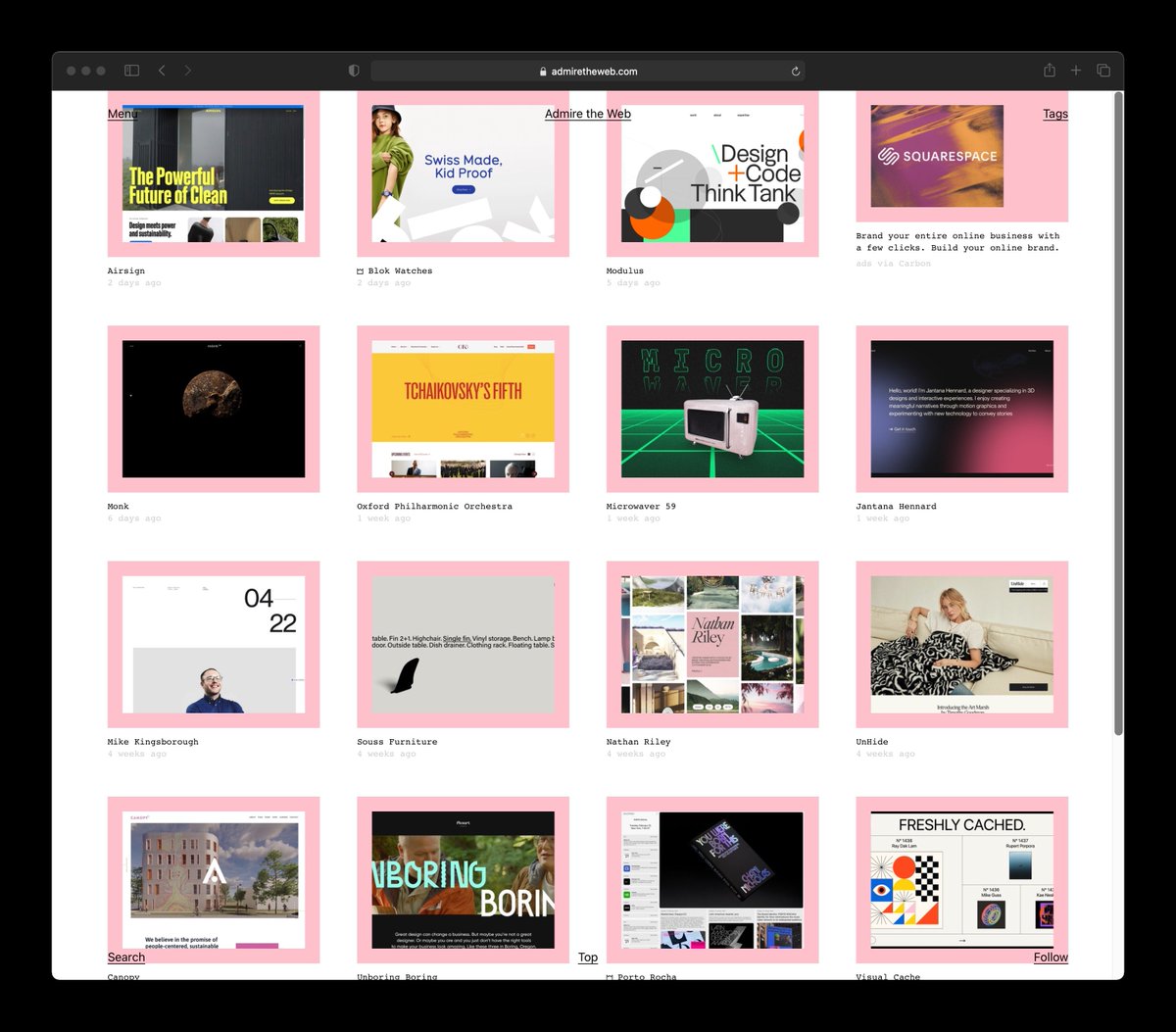Click the Admire the Web title link

tap(588, 114)
